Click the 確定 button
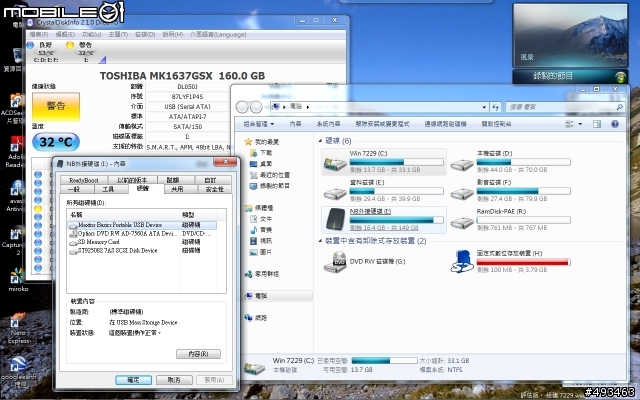Screen dimensions: 640x400 [x=133, y=380]
